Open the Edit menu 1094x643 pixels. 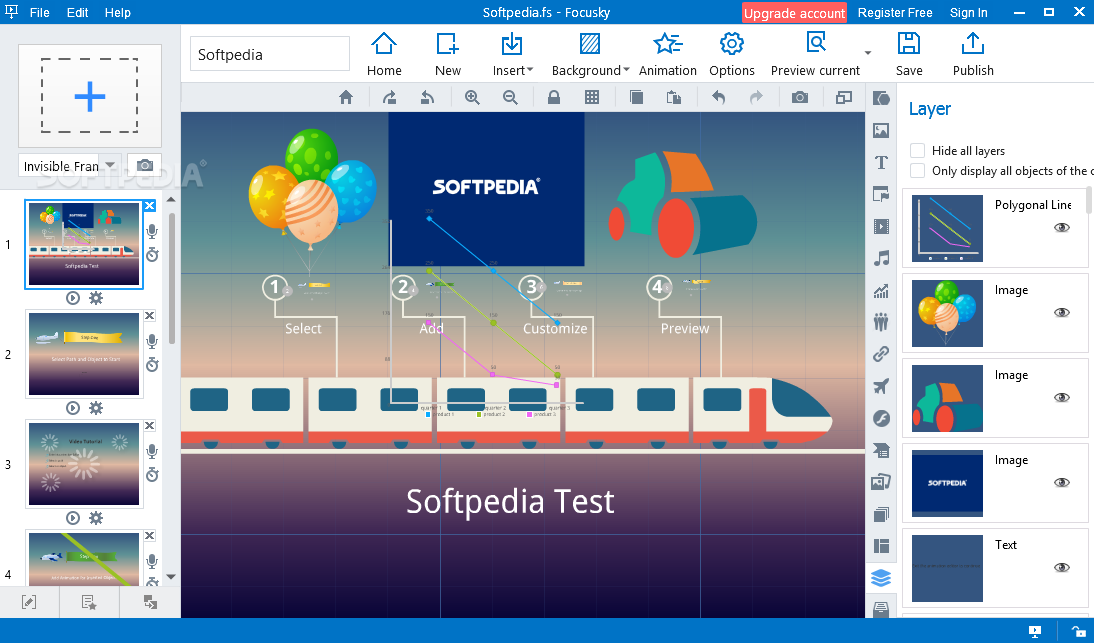[x=77, y=13]
